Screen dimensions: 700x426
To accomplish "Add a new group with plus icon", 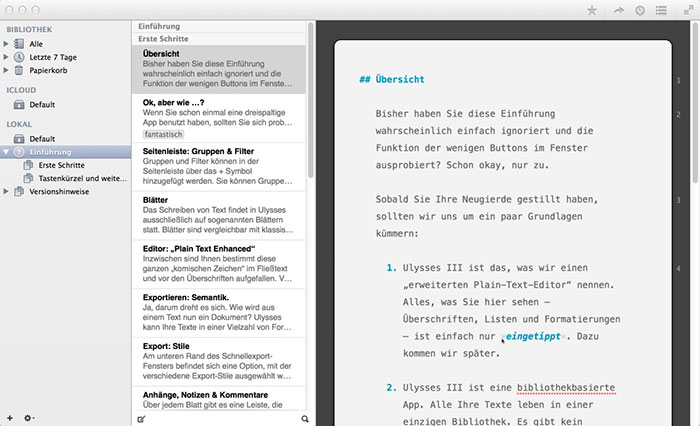I will pos(10,418).
